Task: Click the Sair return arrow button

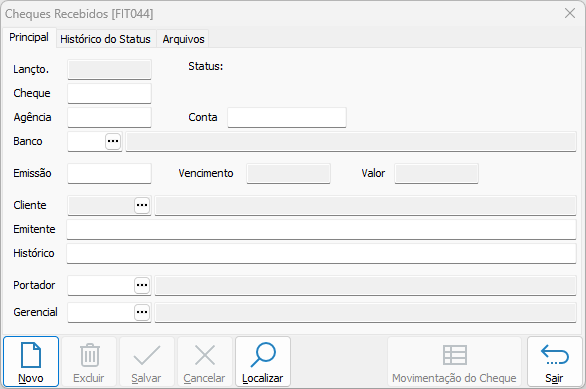Action: pyautogui.click(x=555, y=361)
